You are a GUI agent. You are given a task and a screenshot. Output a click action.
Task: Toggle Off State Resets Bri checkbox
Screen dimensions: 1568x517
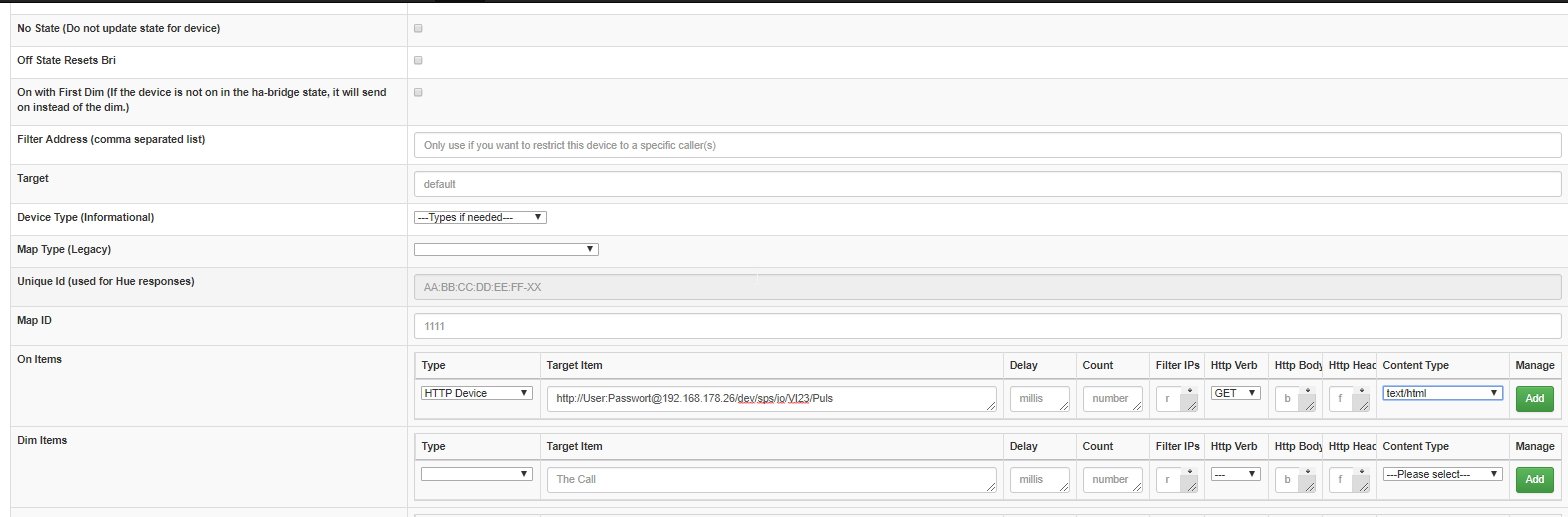pos(418,60)
